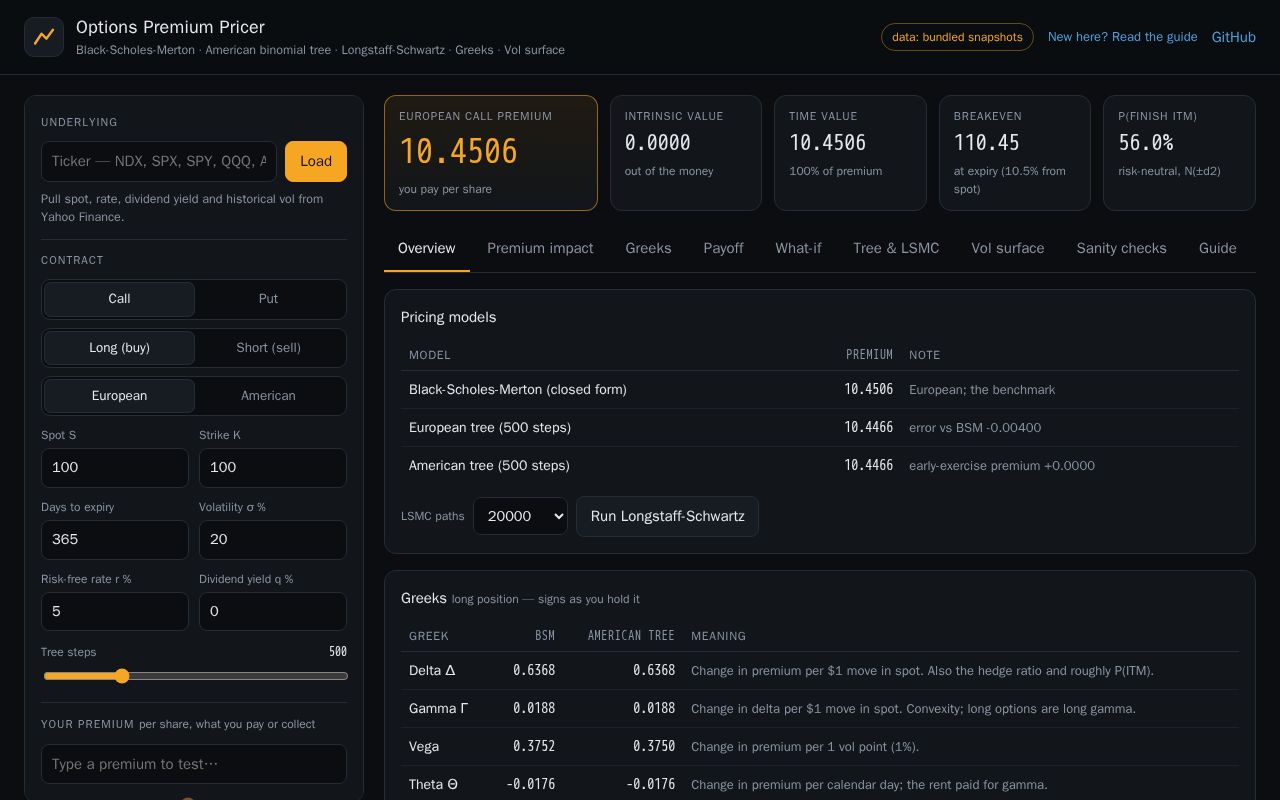Choose Long (buy) position
1280x800 pixels.
click(119, 348)
